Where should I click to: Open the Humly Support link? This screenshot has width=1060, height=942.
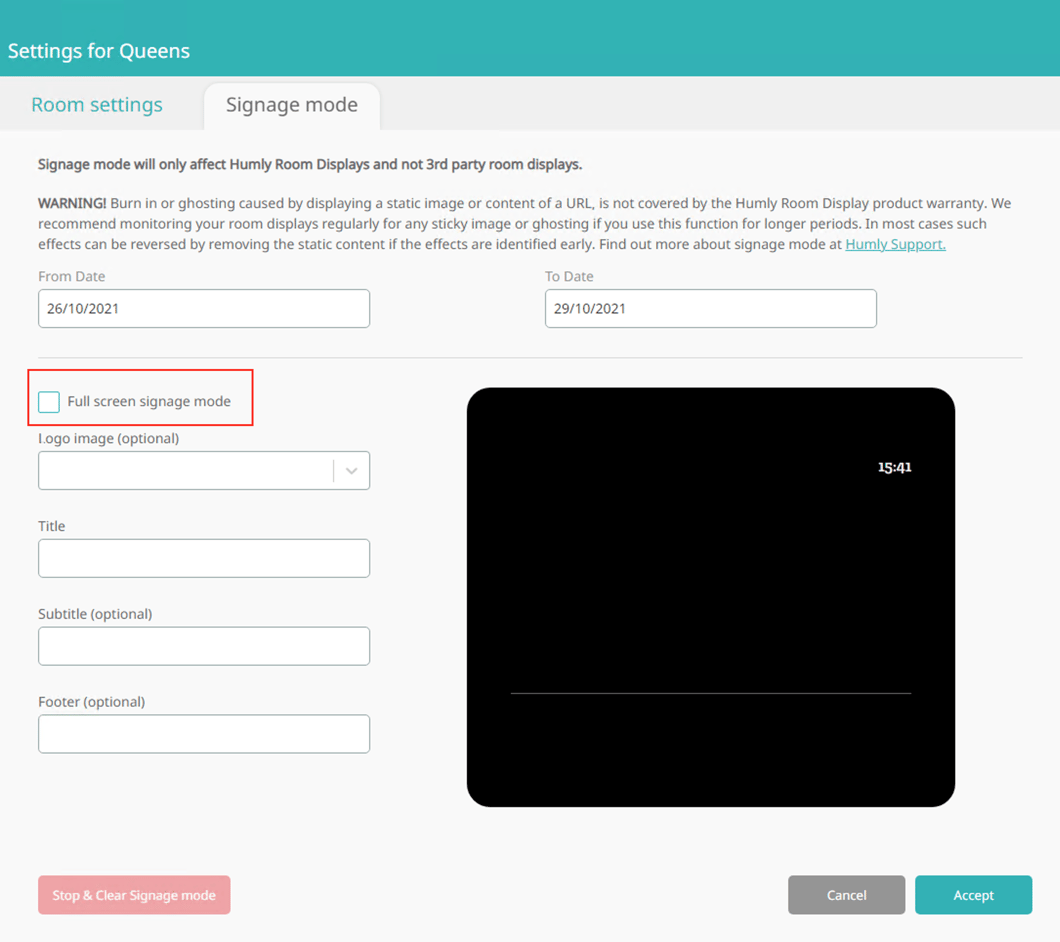tap(895, 244)
